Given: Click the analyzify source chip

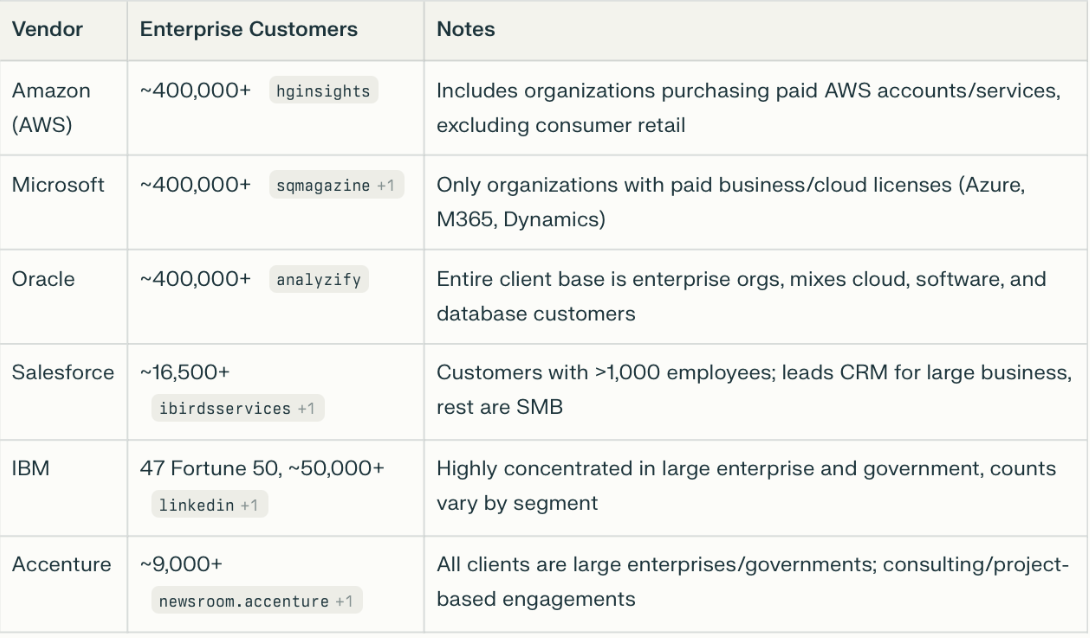Looking at the screenshot, I should (320, 281).
